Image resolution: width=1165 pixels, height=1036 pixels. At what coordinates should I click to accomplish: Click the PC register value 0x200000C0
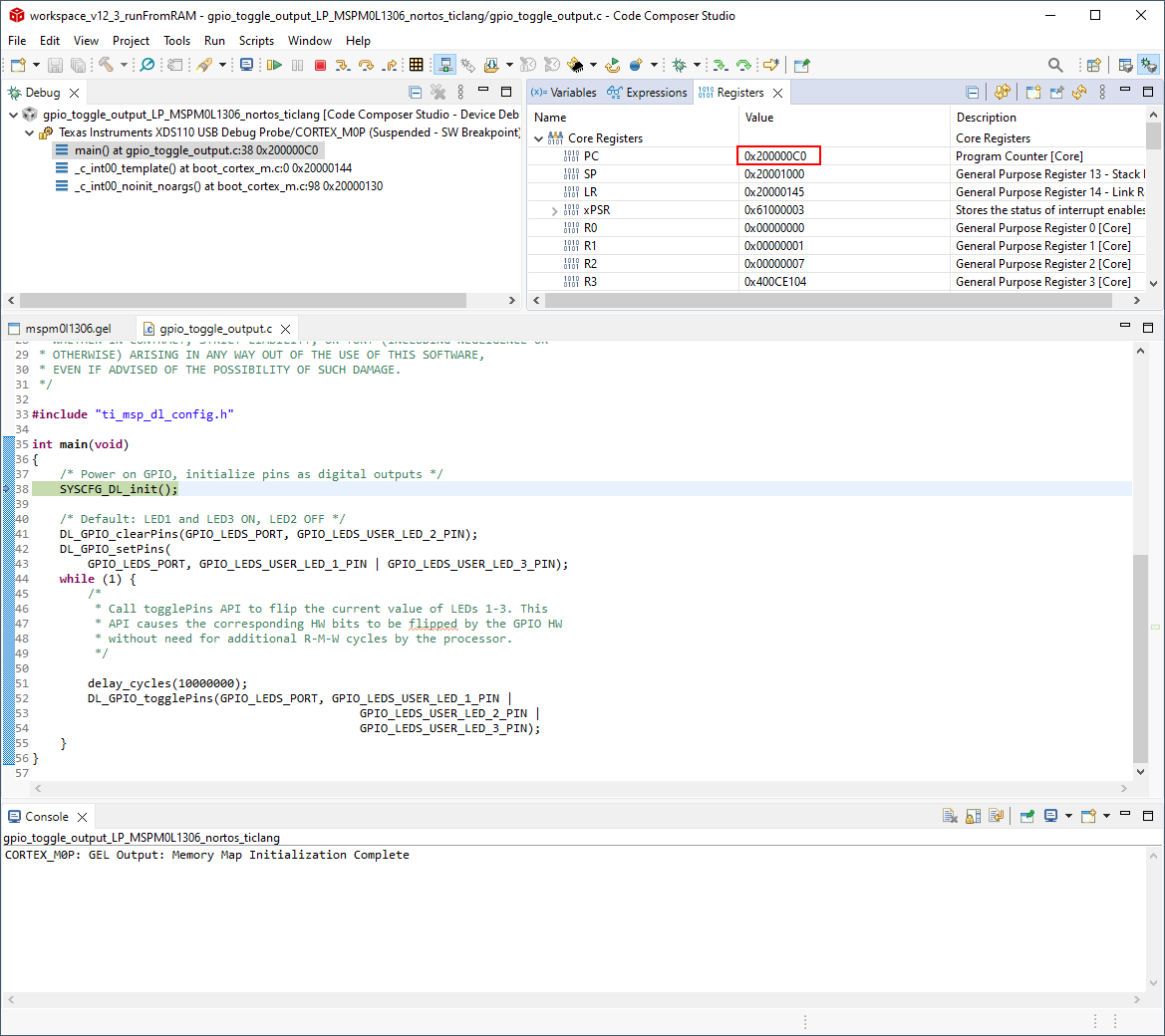click(x=777, y=156)
